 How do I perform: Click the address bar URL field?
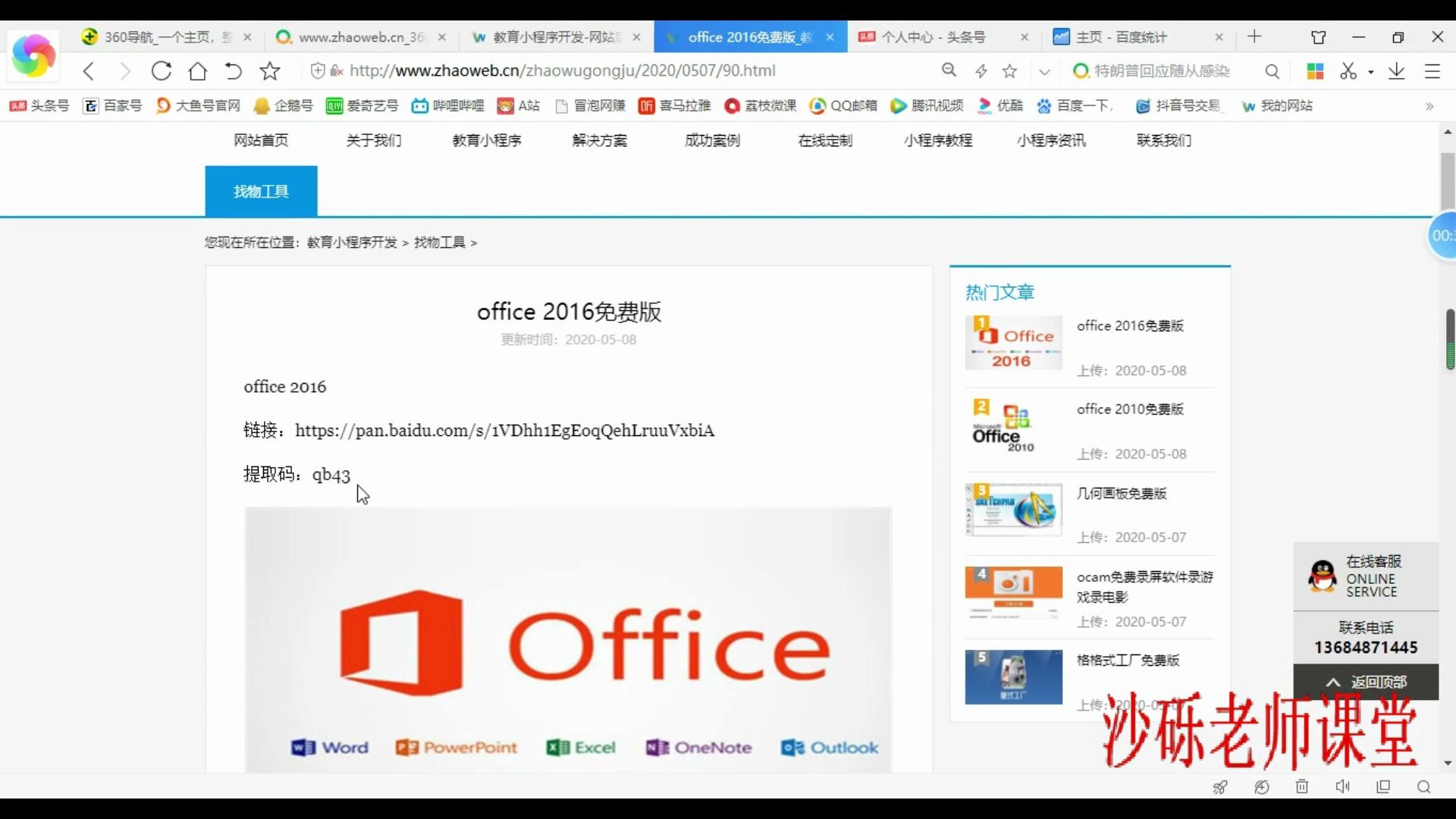[x=563, y=71]
